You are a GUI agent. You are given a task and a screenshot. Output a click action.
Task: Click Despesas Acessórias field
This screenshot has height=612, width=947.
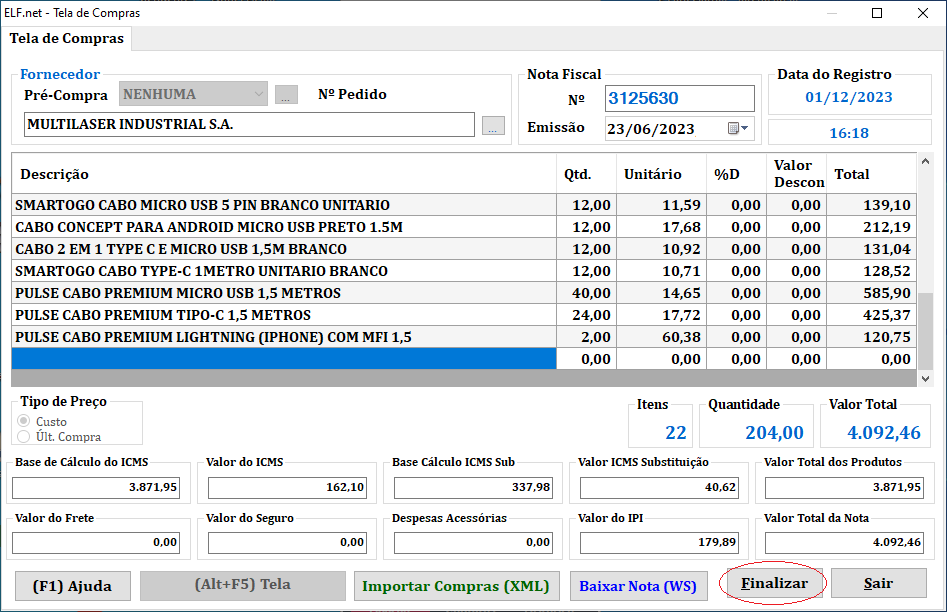click(474, 543)
